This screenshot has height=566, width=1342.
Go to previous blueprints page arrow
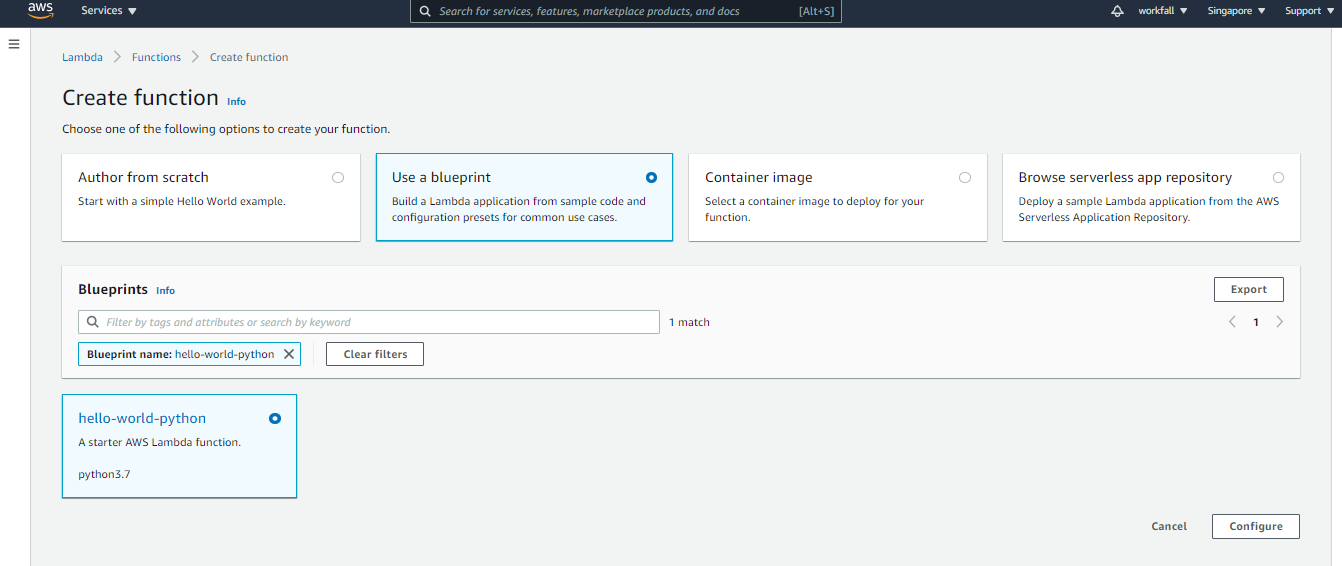pyautogui.click(x=1232, y=322)
